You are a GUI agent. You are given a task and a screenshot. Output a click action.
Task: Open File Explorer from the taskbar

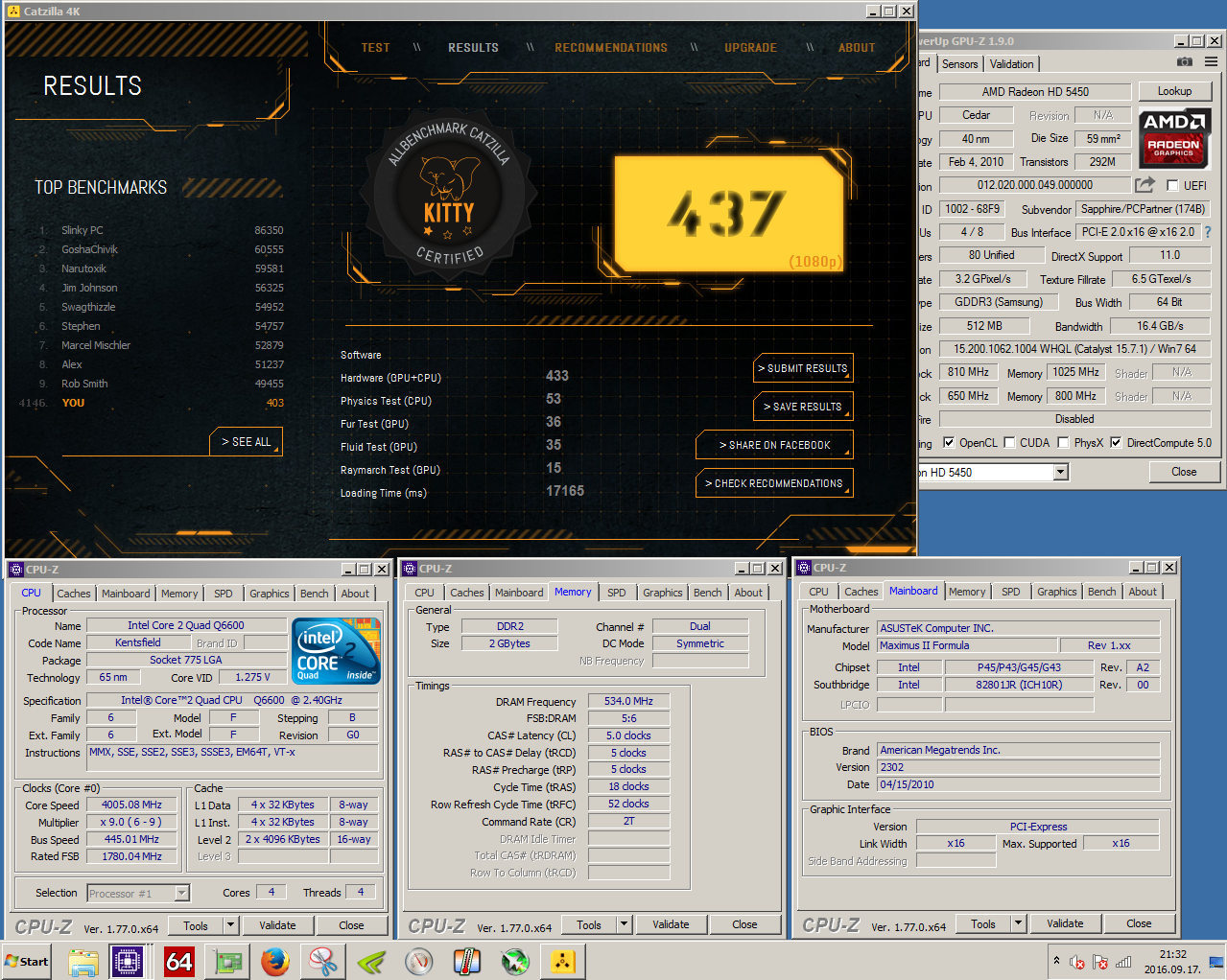point(83,961)
